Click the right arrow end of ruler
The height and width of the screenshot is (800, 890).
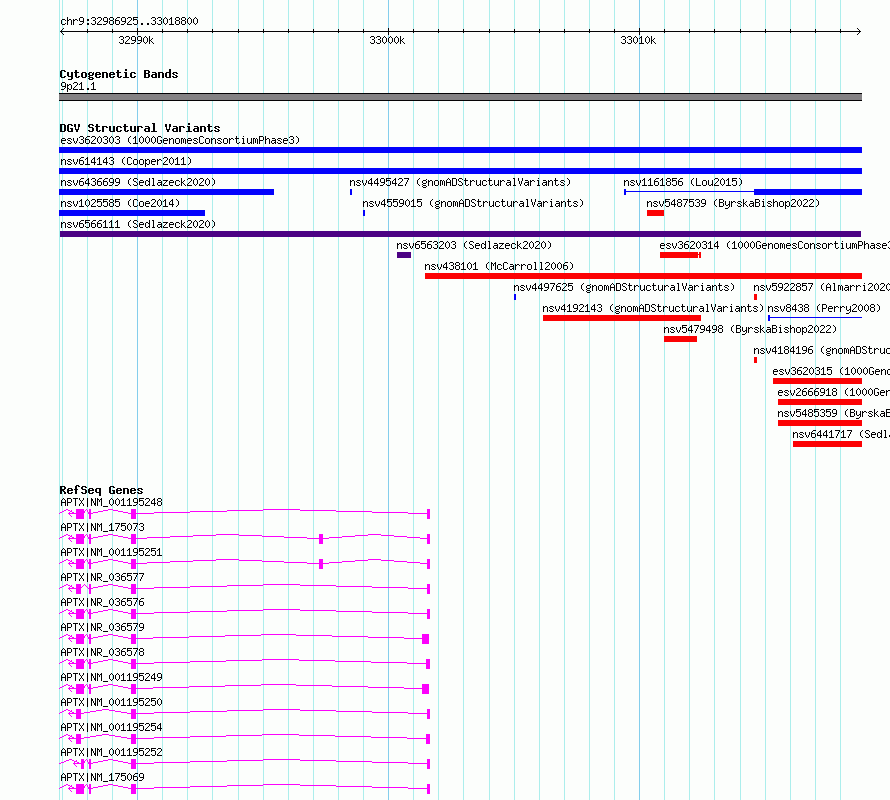[859, 31]
